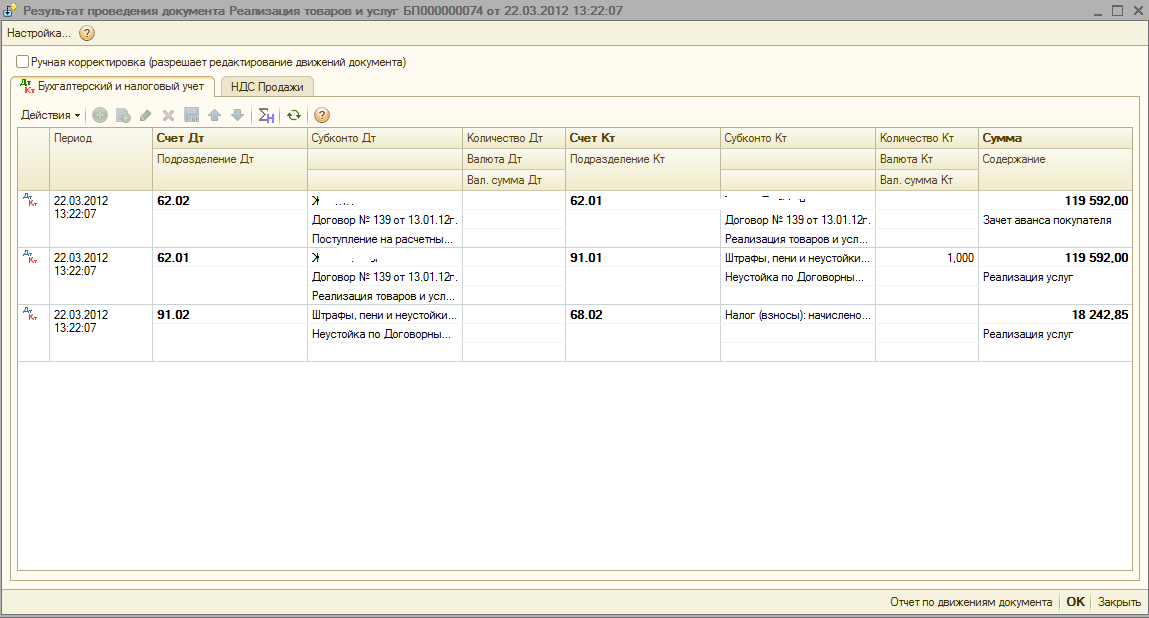Open Отчет по движениям документа
The height and width of the screenshot is (618, 1149).
pyautogui.click(x=970, y=602)
